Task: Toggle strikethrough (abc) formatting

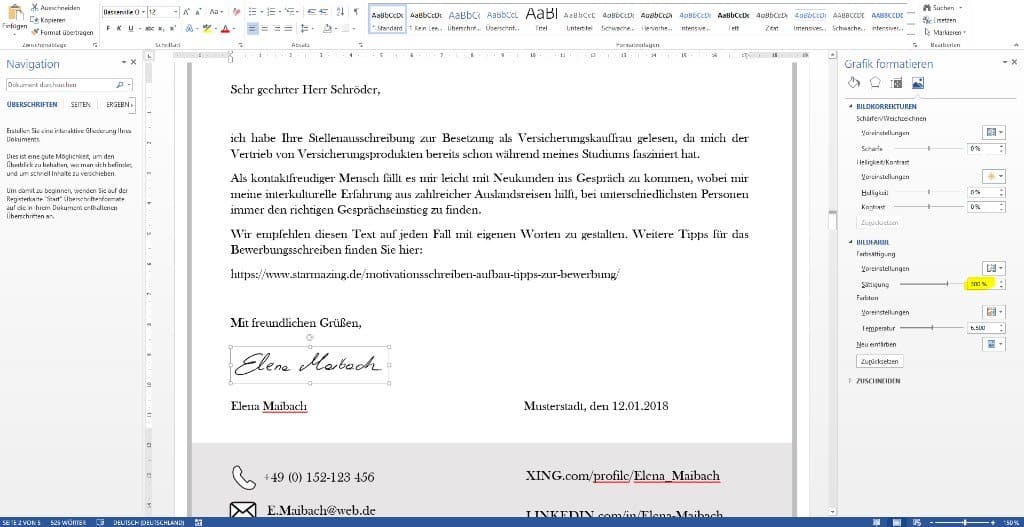Action: [x=150, y=29]
